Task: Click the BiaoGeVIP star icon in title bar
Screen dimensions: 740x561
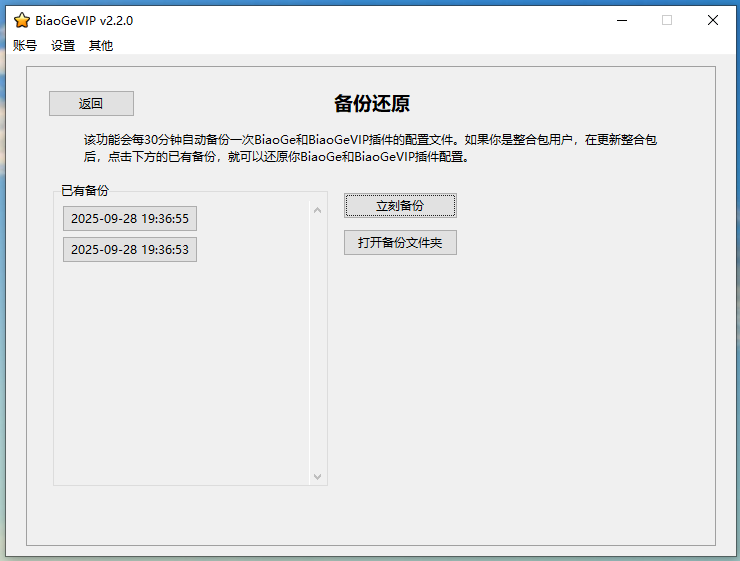Action: coord(21,20)
